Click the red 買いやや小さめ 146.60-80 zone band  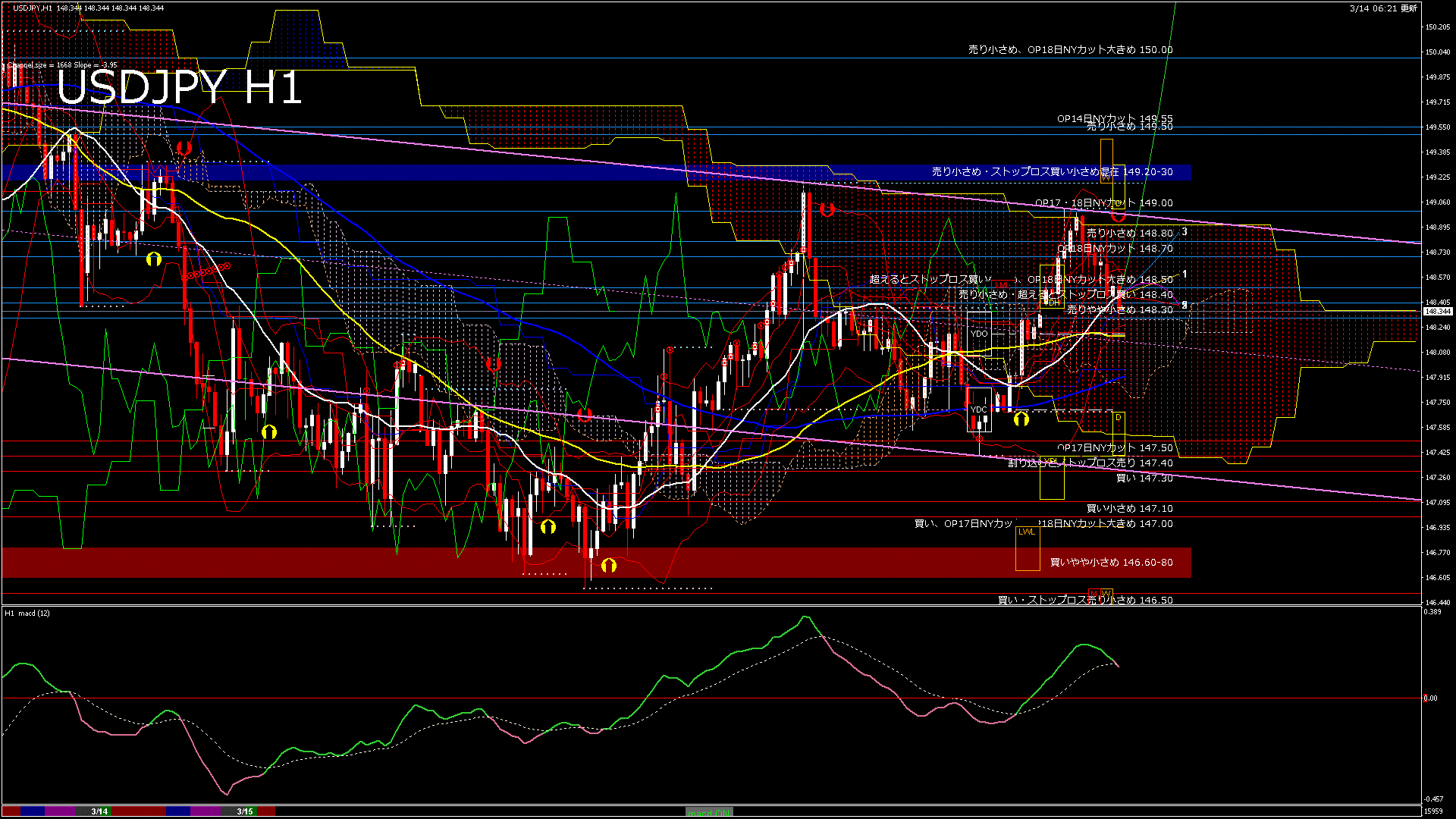click(596, 563)
